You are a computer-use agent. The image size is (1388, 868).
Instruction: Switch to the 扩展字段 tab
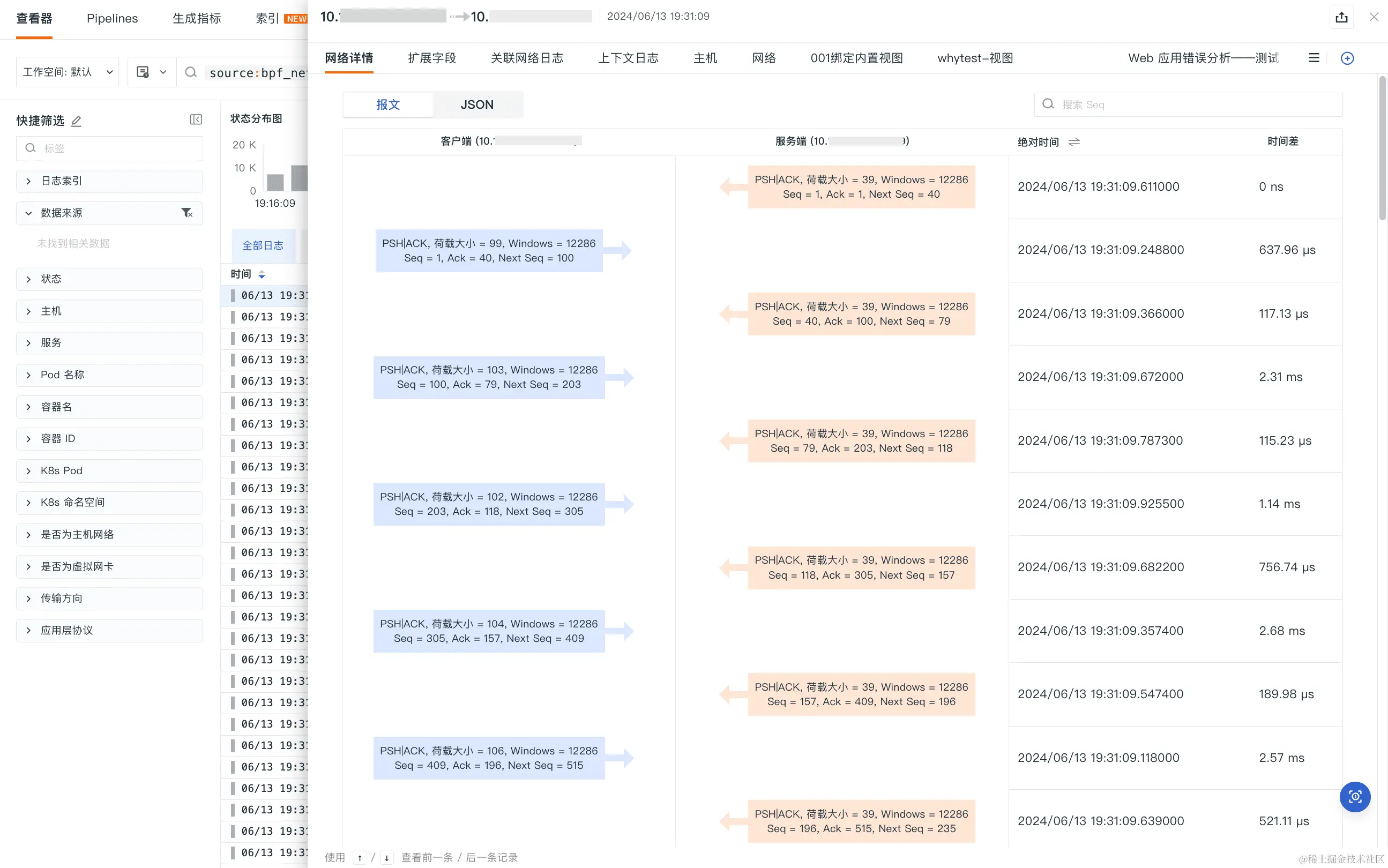click(431, 58)
